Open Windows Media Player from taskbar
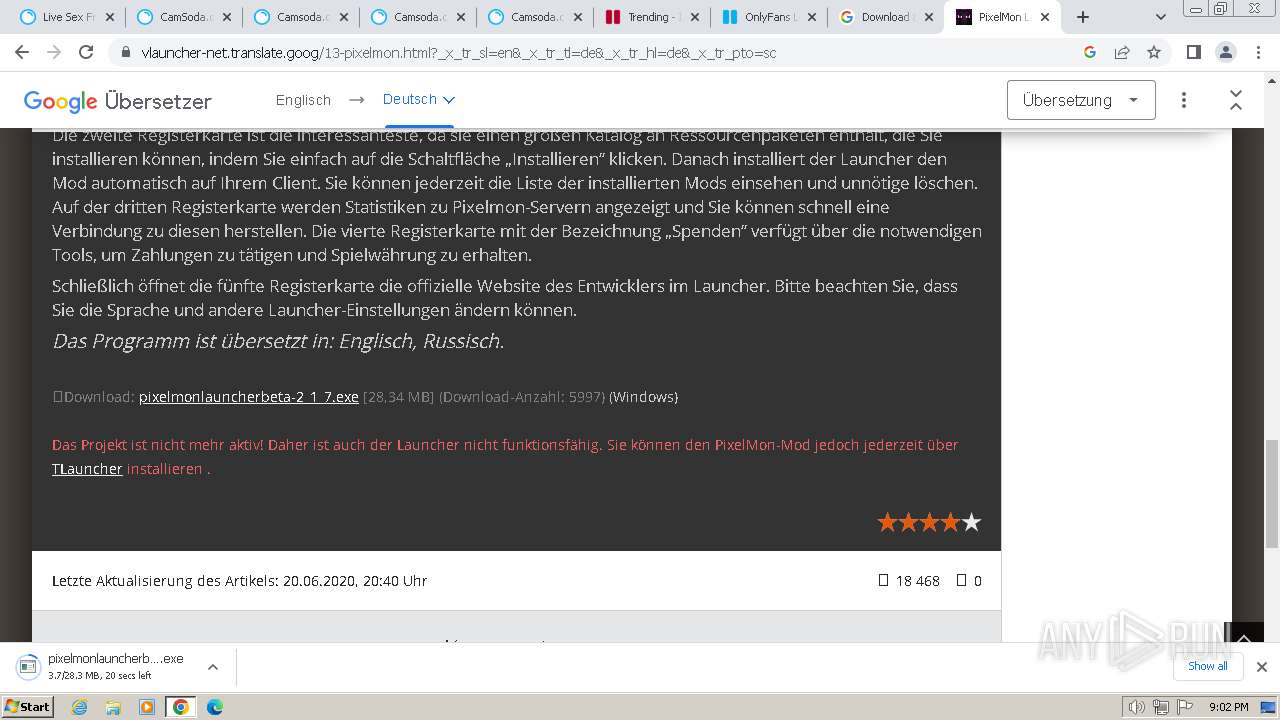 pos(147,707)
